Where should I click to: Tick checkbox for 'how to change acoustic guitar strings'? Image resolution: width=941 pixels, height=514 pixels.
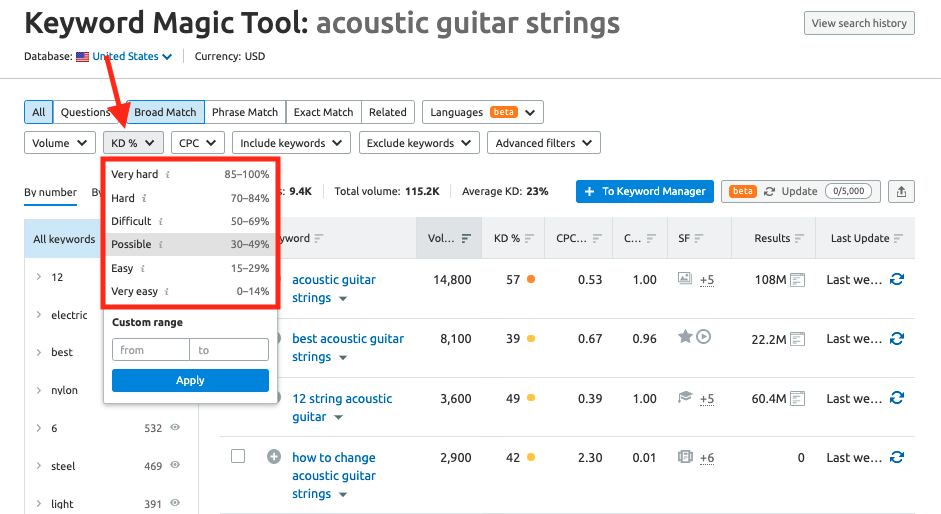[238, 456]
